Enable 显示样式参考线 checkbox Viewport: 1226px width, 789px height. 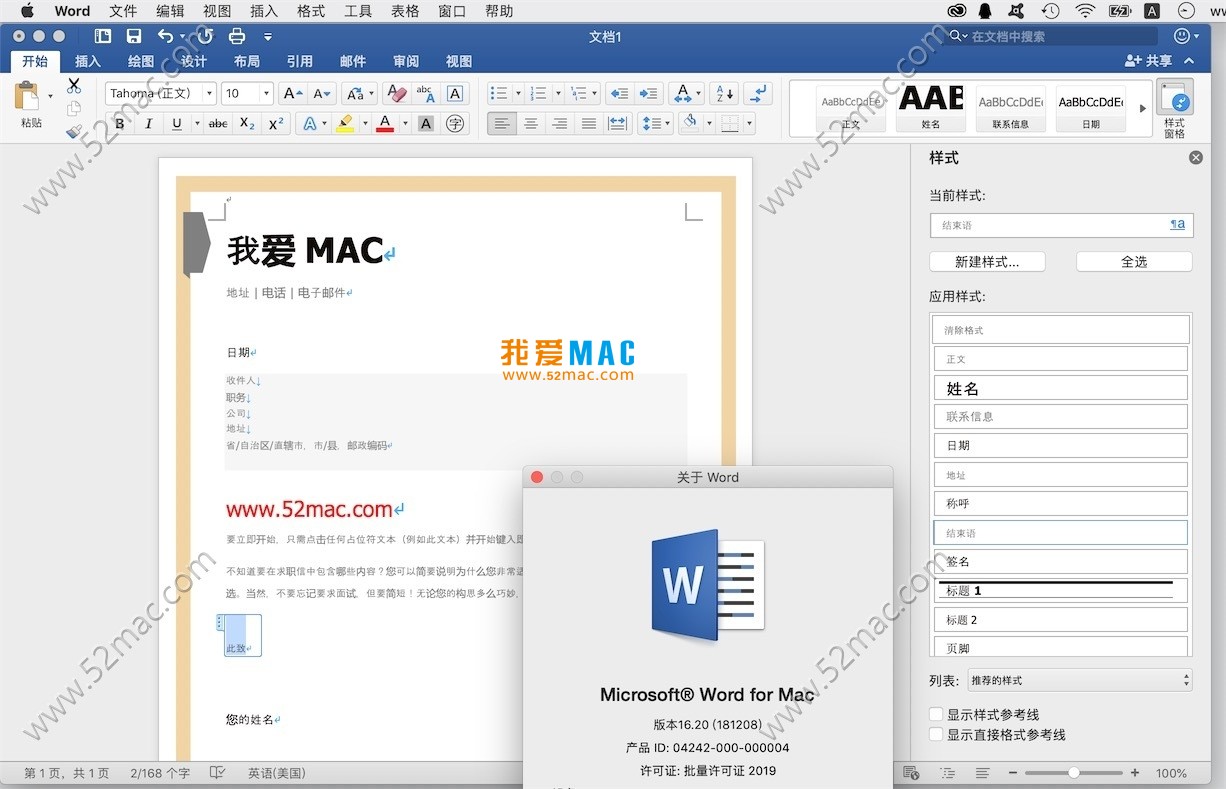click(x=936, y=714)
